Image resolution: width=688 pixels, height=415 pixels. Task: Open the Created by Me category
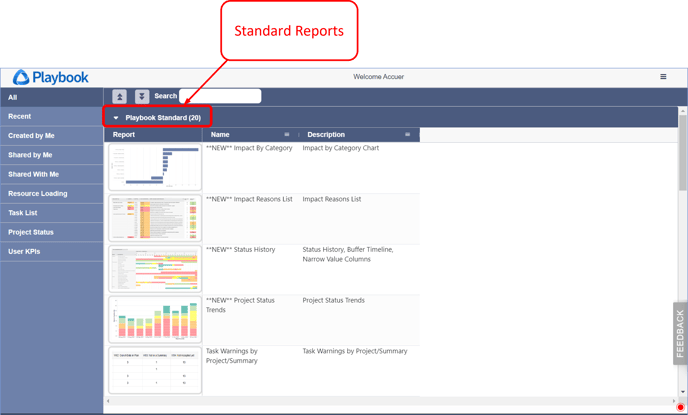[52, 136]
